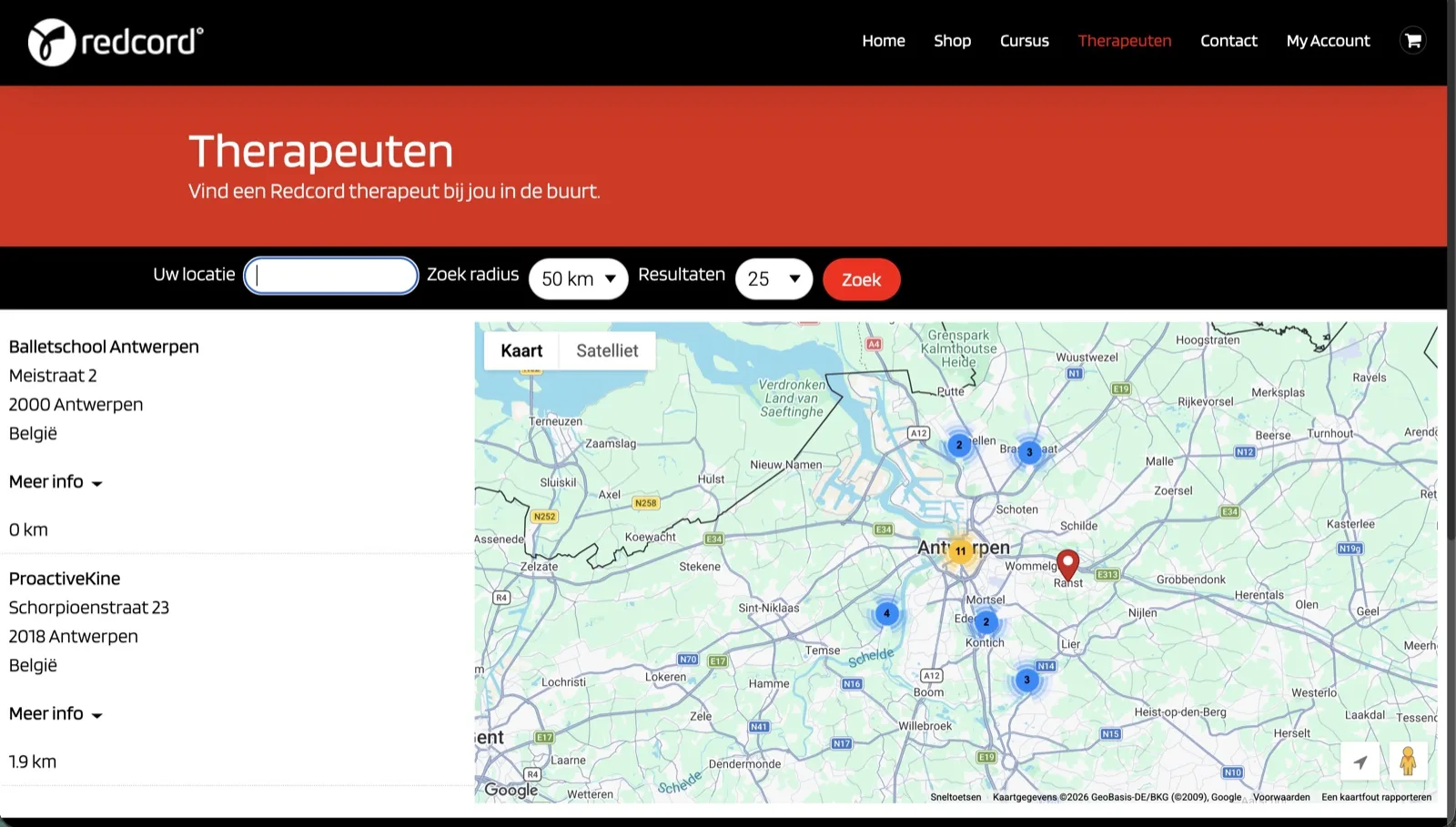Viewport: 1456px width, 827px height.
Task: Click the 2018 Antwerpen postal line
Action: (74, 637)
